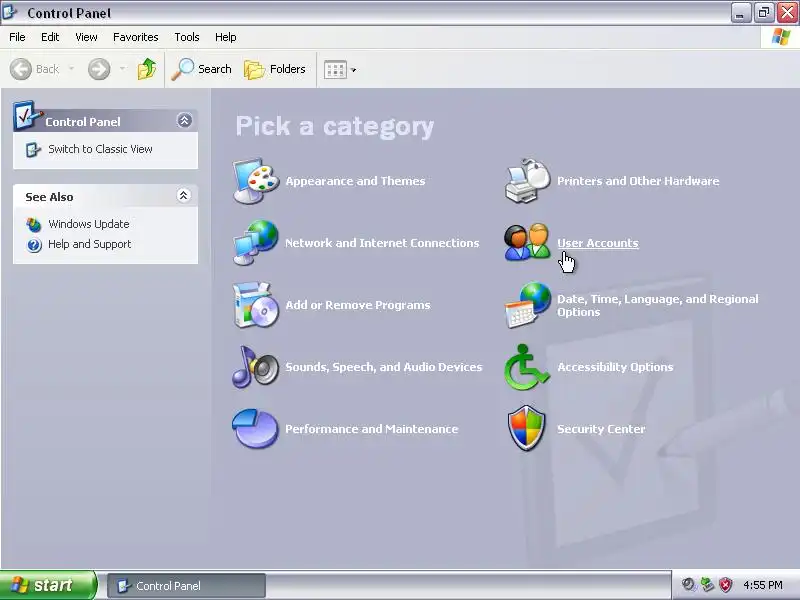Collapse the Control Panel sidebar section
800x600 pixels.
point(184,120)
